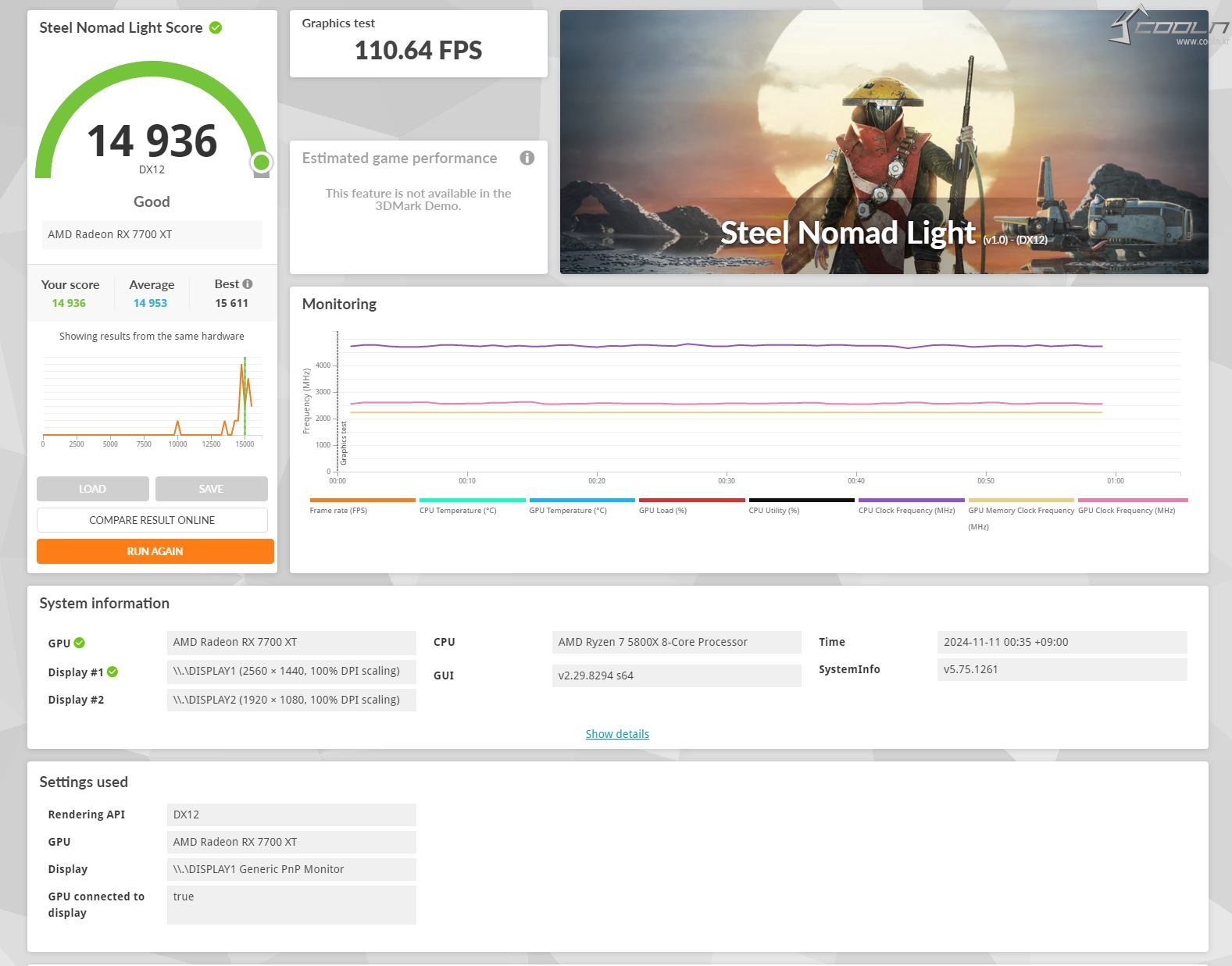The image size is (1232, 966).
Task: Click the LOAD button
Action: click(x=92, y=489)
